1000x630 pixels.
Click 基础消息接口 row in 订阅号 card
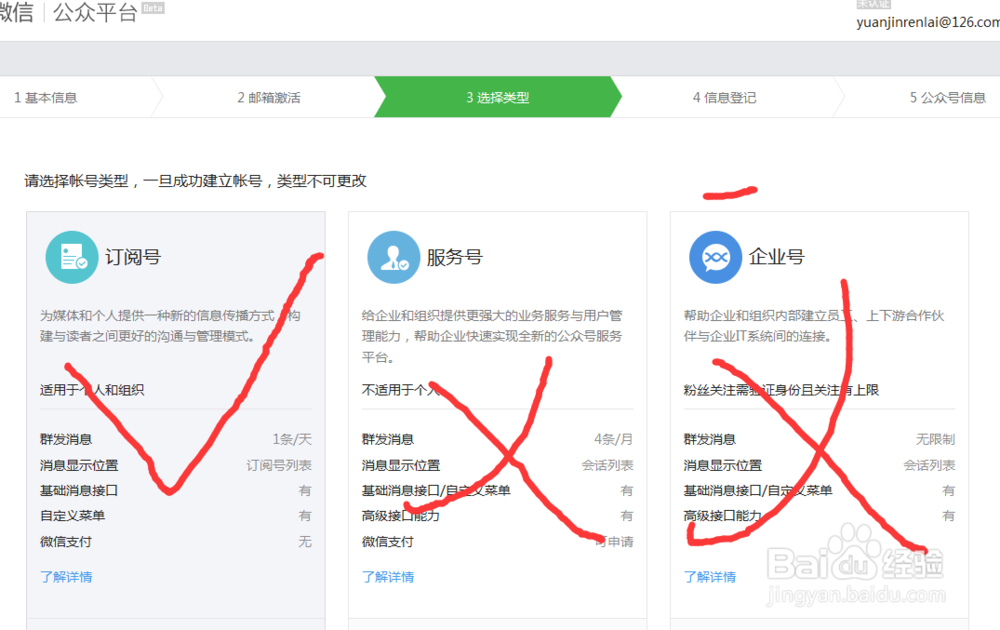(x=175, y=490)
